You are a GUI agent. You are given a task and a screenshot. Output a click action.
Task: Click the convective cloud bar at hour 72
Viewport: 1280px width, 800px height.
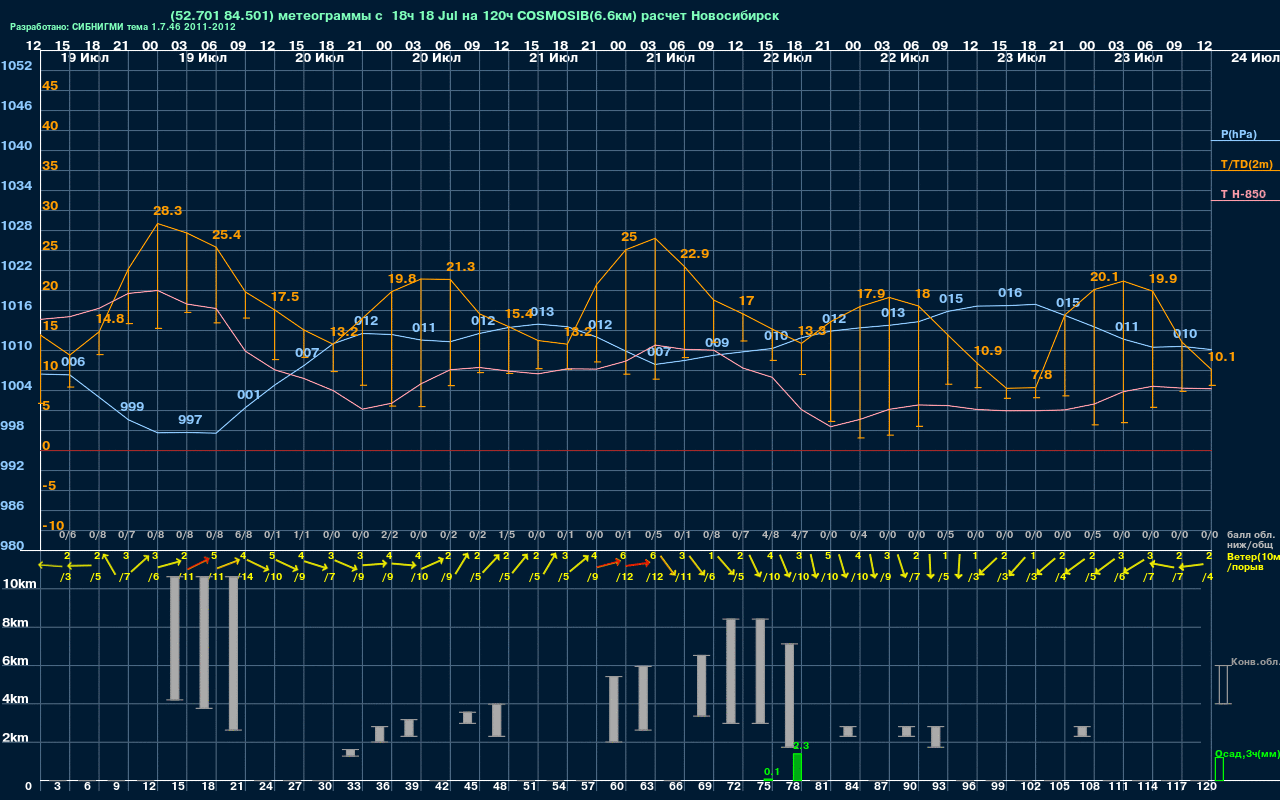point(731,671)
